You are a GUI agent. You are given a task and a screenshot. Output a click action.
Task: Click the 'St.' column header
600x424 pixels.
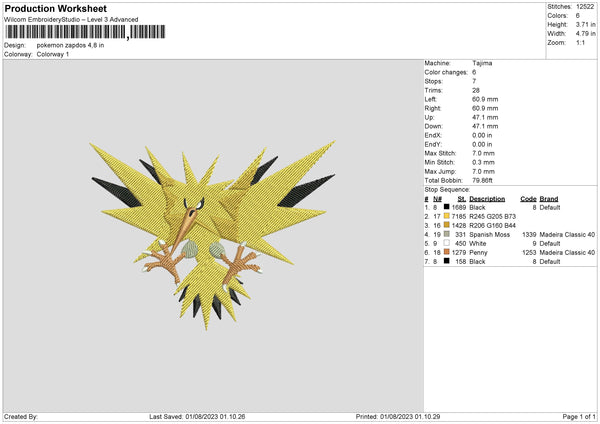click(x=462, y=199)
